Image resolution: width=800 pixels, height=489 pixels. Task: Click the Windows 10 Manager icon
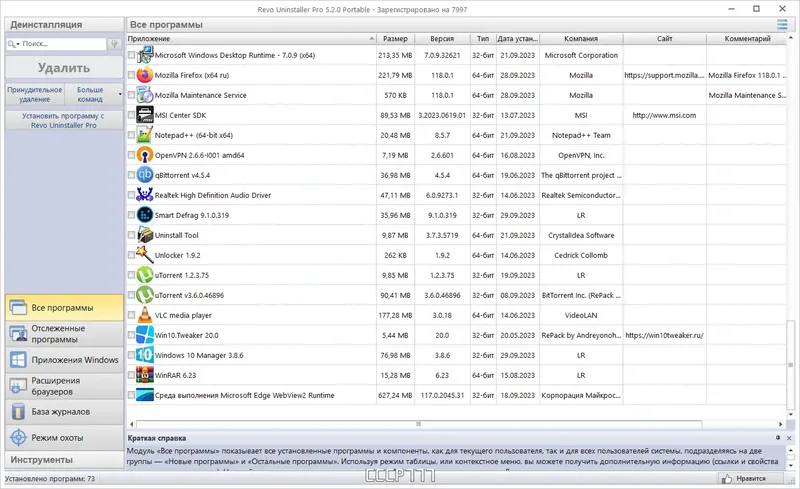pos(145,355)
